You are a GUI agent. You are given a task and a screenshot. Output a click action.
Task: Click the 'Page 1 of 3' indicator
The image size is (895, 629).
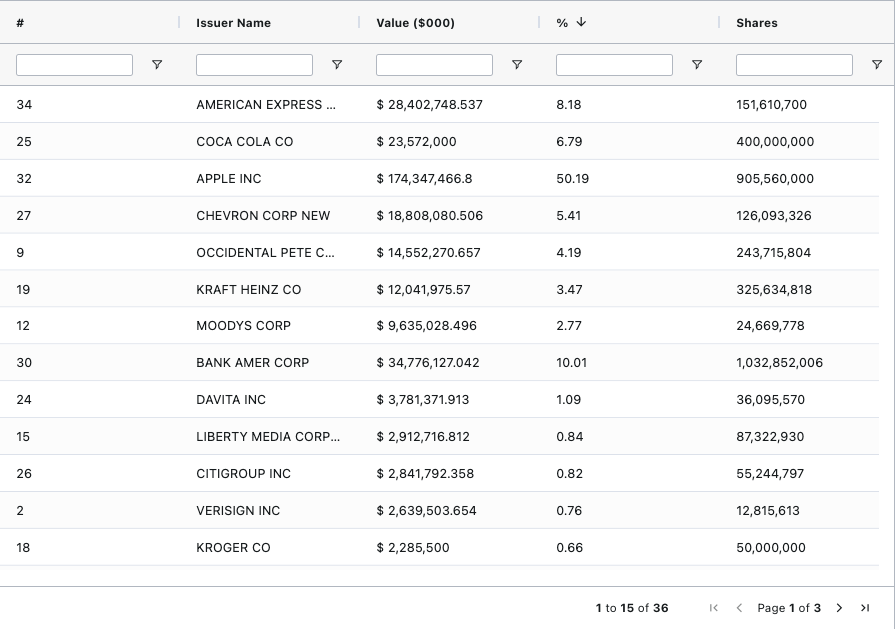click(789, 608)
